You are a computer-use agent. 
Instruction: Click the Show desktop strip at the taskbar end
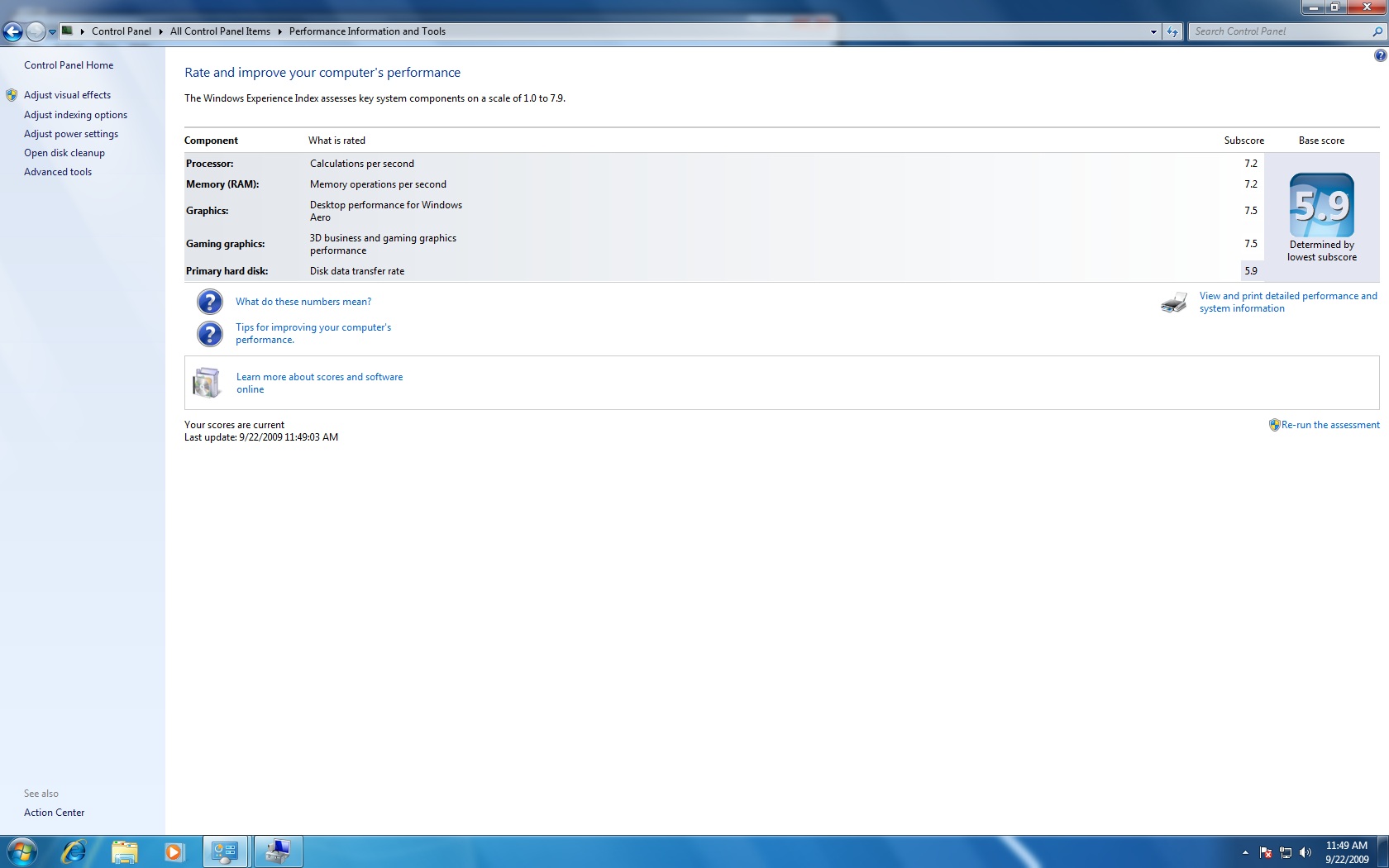tap(1382, 851)
